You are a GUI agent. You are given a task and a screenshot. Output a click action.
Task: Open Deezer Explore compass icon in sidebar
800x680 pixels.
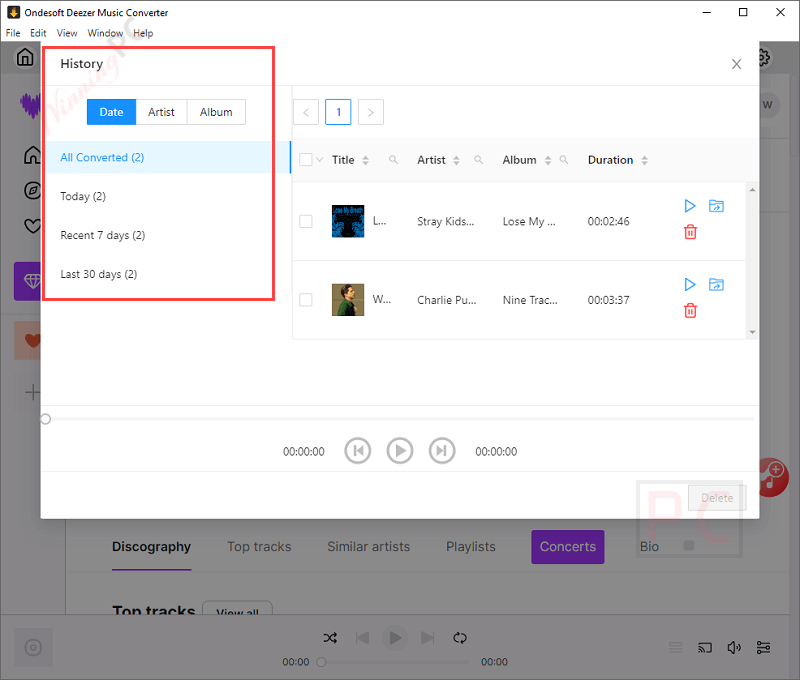point(32,190)
